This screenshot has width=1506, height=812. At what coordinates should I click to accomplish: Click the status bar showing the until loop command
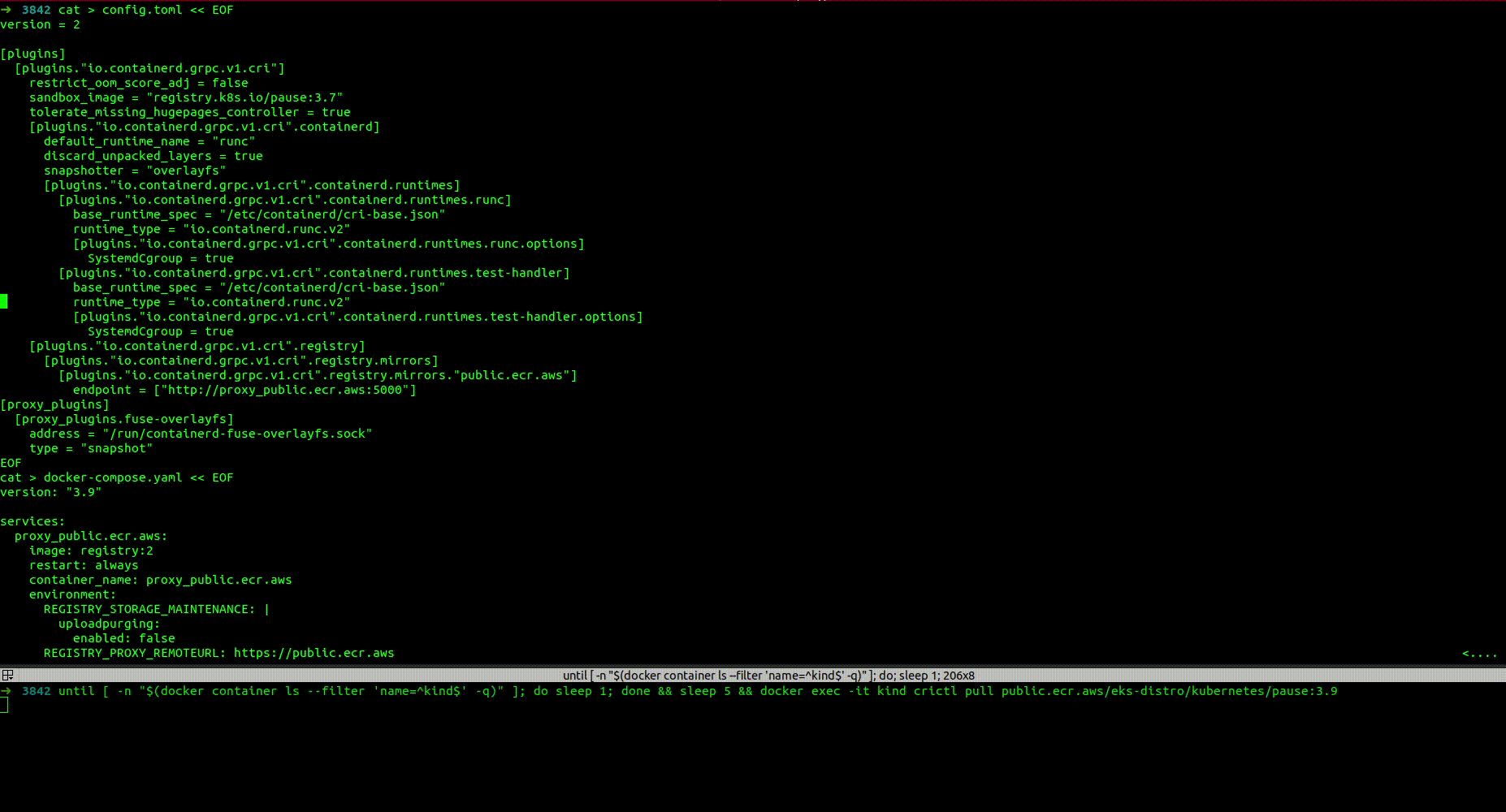766,675
